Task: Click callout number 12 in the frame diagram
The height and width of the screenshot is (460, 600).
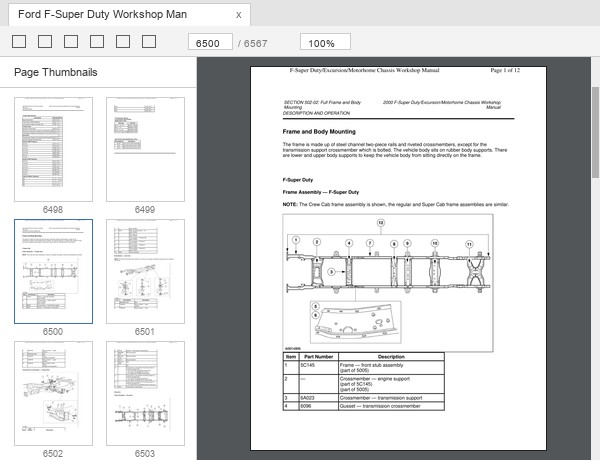Action: (x=380, y=223)
